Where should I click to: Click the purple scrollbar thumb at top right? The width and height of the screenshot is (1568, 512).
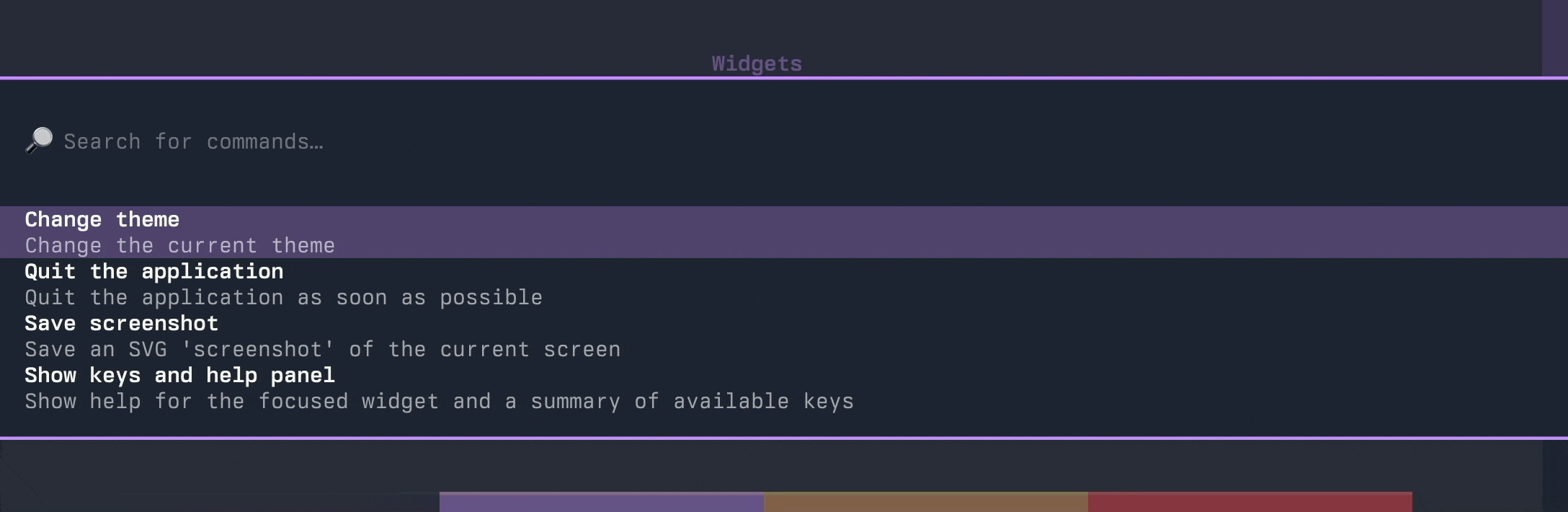pyautogui.click(x=1554, y=36)
